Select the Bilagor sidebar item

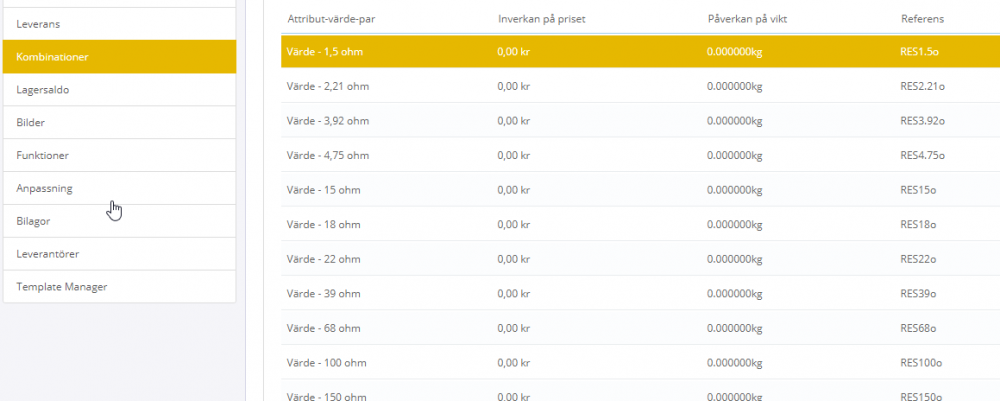(x=118, y=221)
